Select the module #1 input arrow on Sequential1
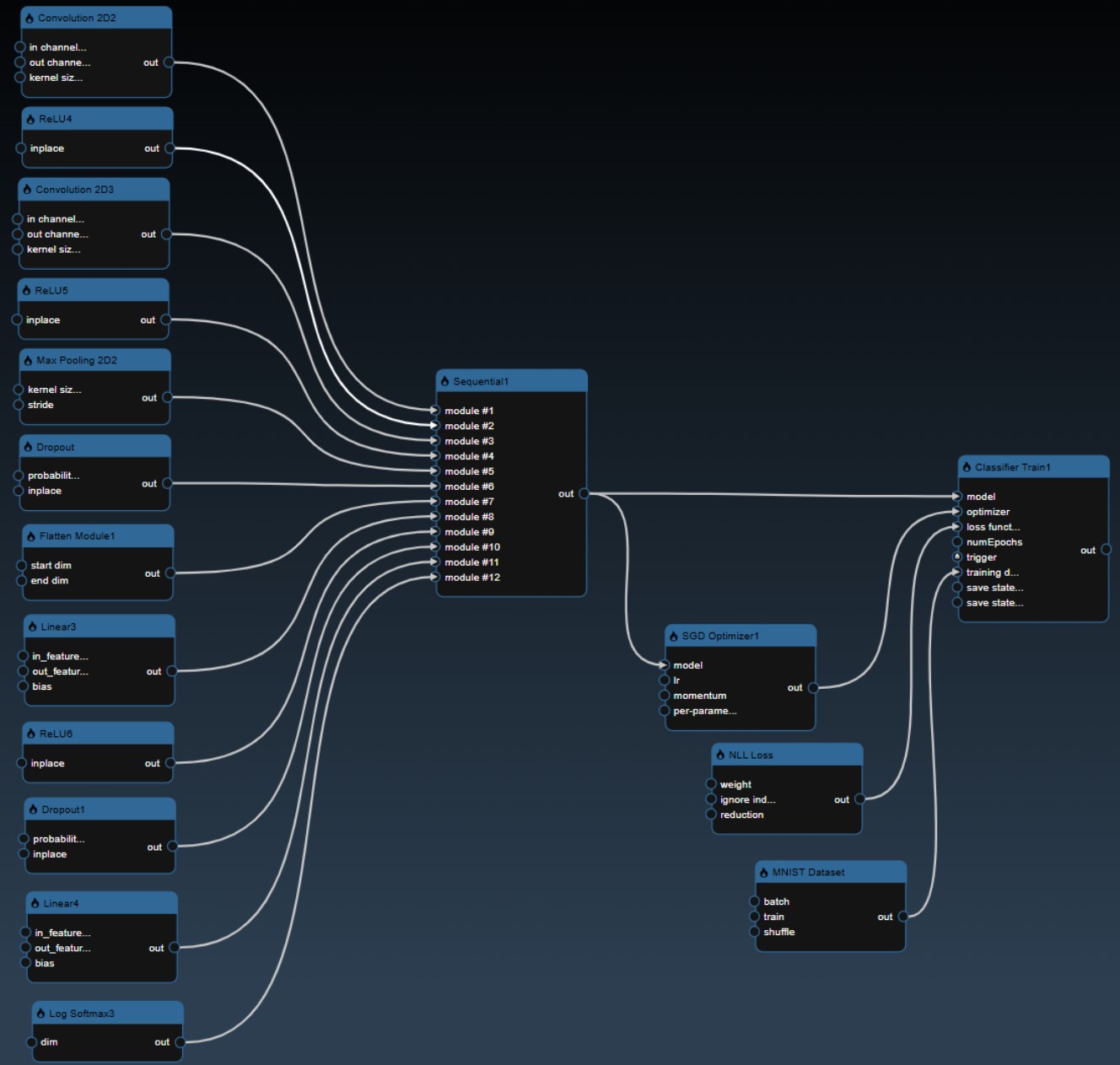This screenshot has width=1120, height=1065. pos(435,411)
